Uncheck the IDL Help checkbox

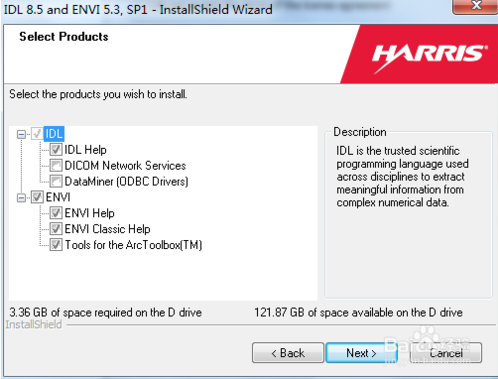coord(56,150)
